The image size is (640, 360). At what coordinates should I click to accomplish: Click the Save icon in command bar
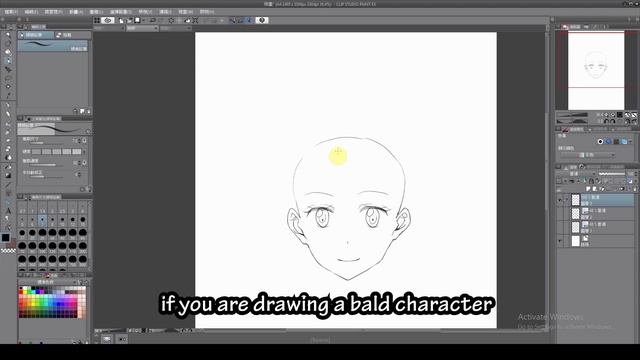coord(138,20)
